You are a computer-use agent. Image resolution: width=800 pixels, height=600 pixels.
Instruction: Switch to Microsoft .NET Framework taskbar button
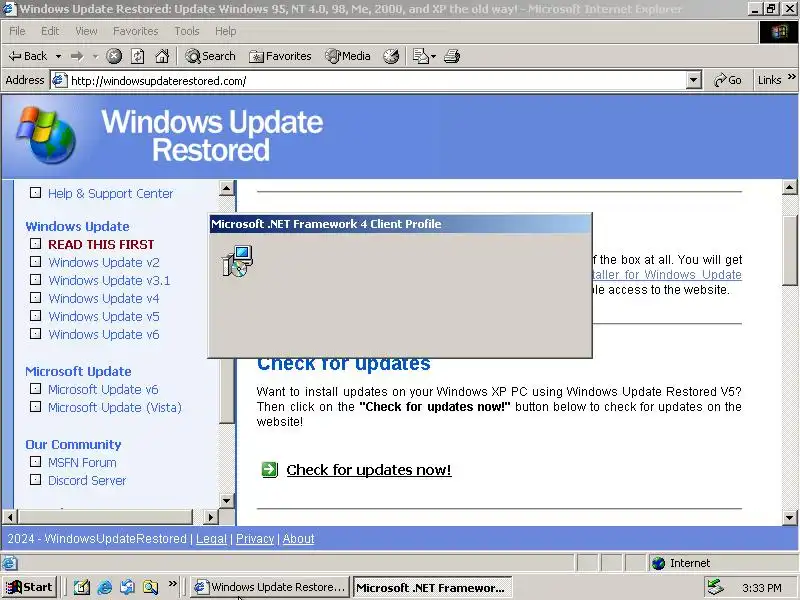433,587
